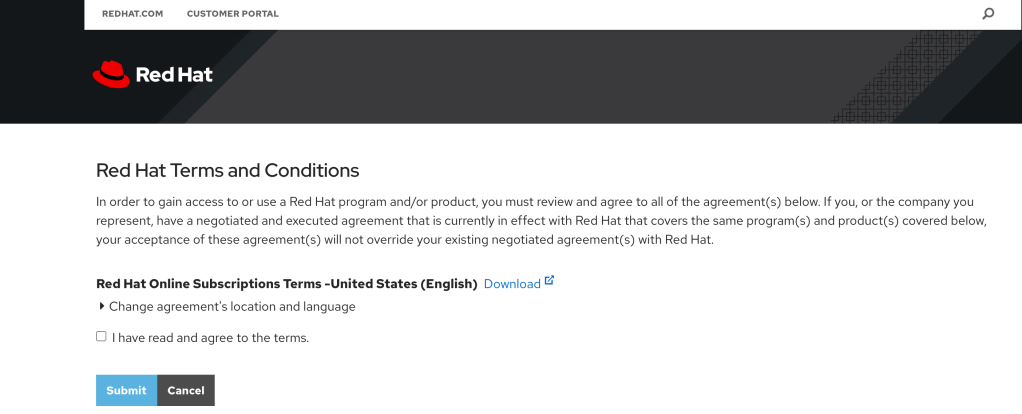Submit the terms acceptance form

pos(126,390)
